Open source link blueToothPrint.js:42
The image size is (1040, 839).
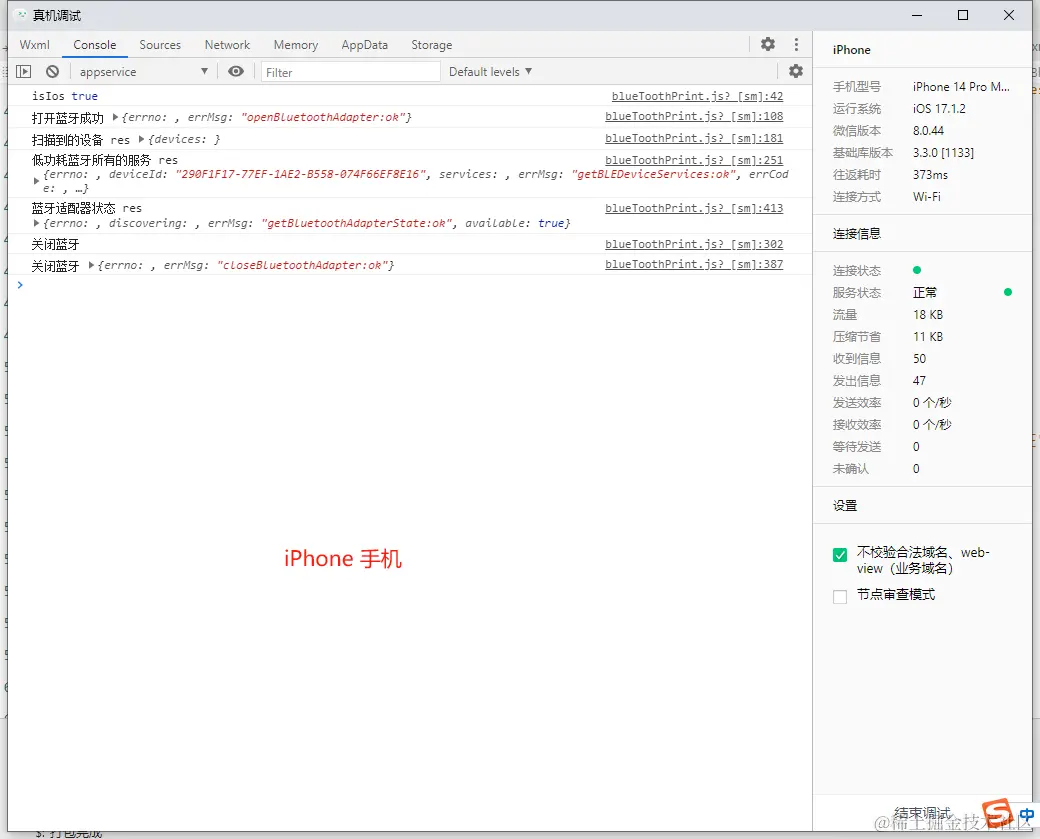point(697,96)
